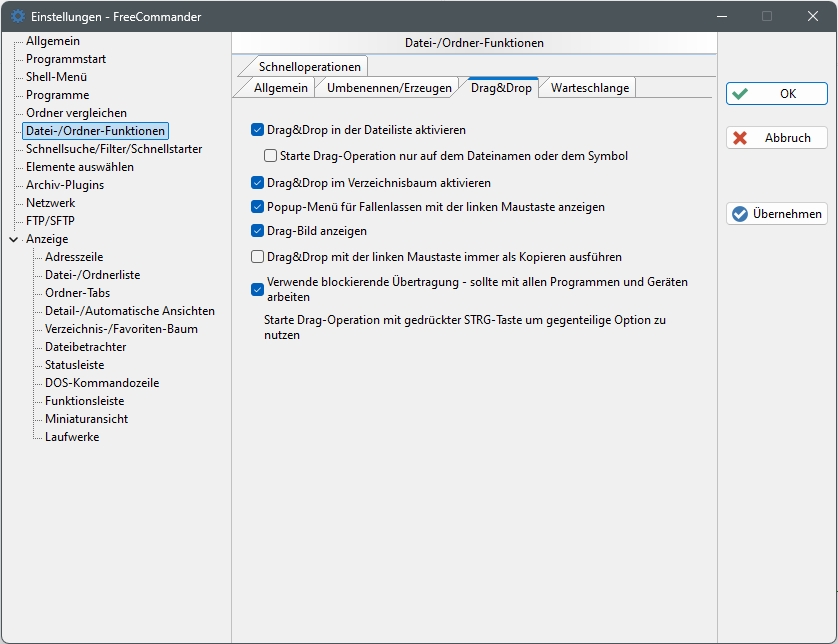This screenshot has width=838, height=644.
Task: Toggle Verwende blockierende Übertragung checkbox
Action: (257, 290)
